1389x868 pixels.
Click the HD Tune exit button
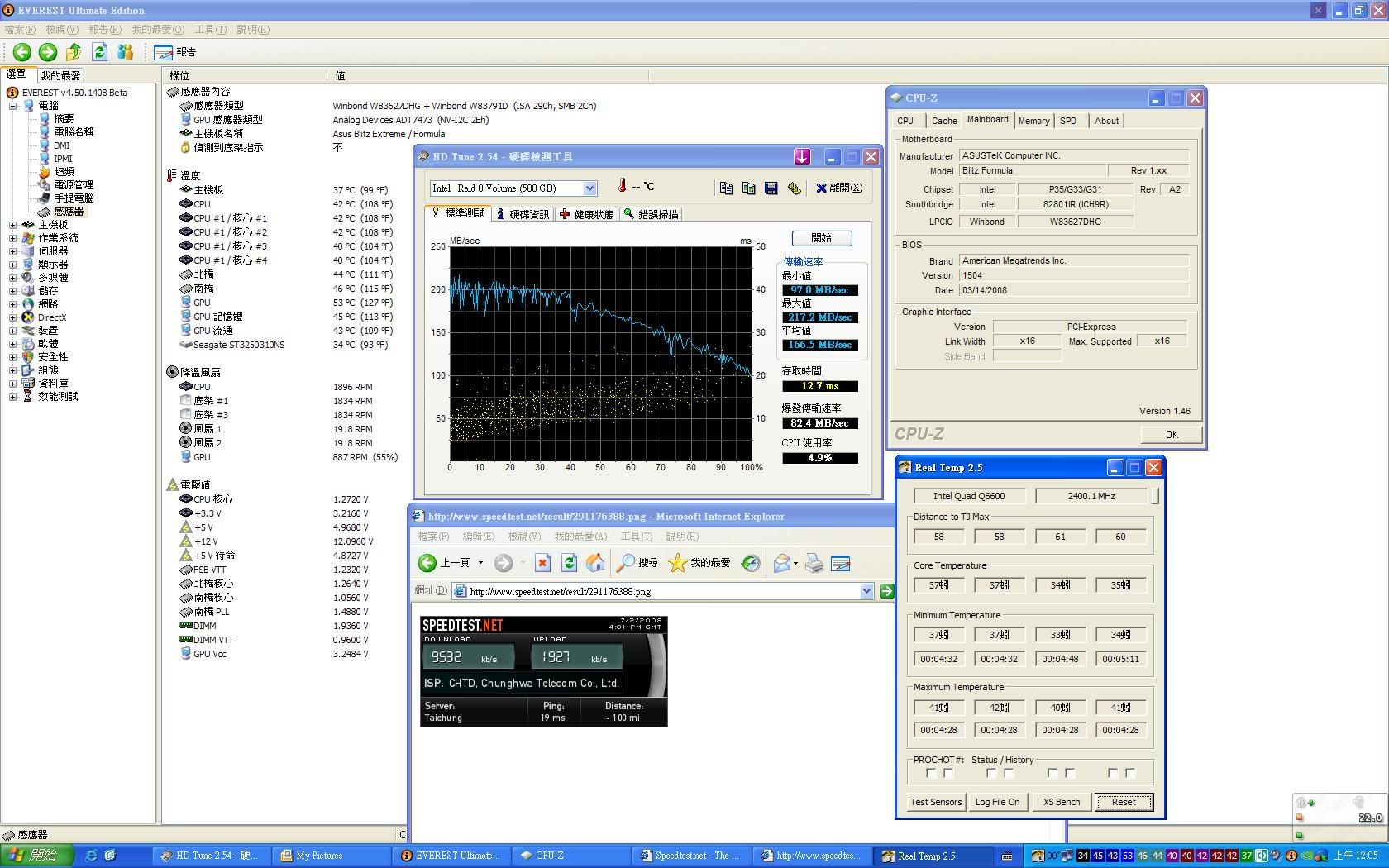[x=839, y=188]
